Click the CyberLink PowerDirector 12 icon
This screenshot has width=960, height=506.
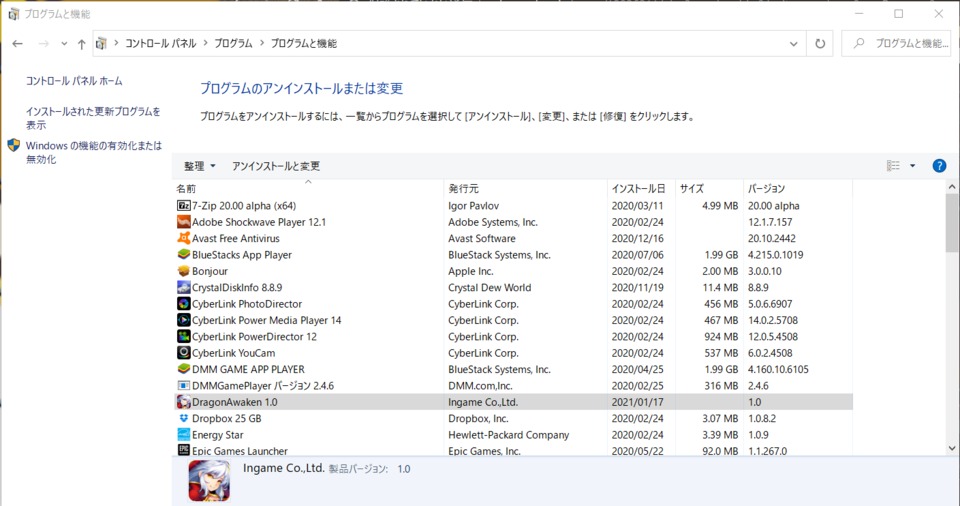(183, 336)
